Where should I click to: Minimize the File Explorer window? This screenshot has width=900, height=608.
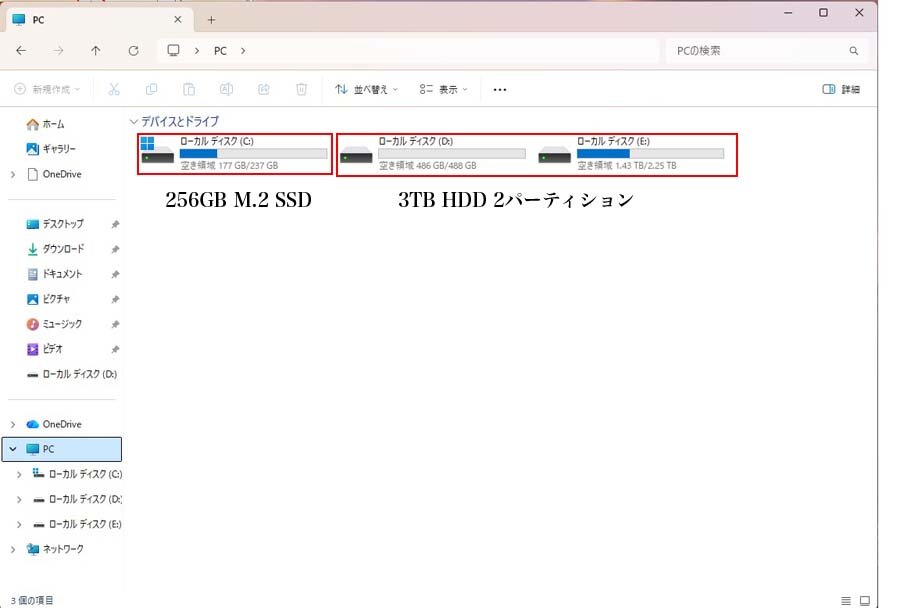coord(788,13)
